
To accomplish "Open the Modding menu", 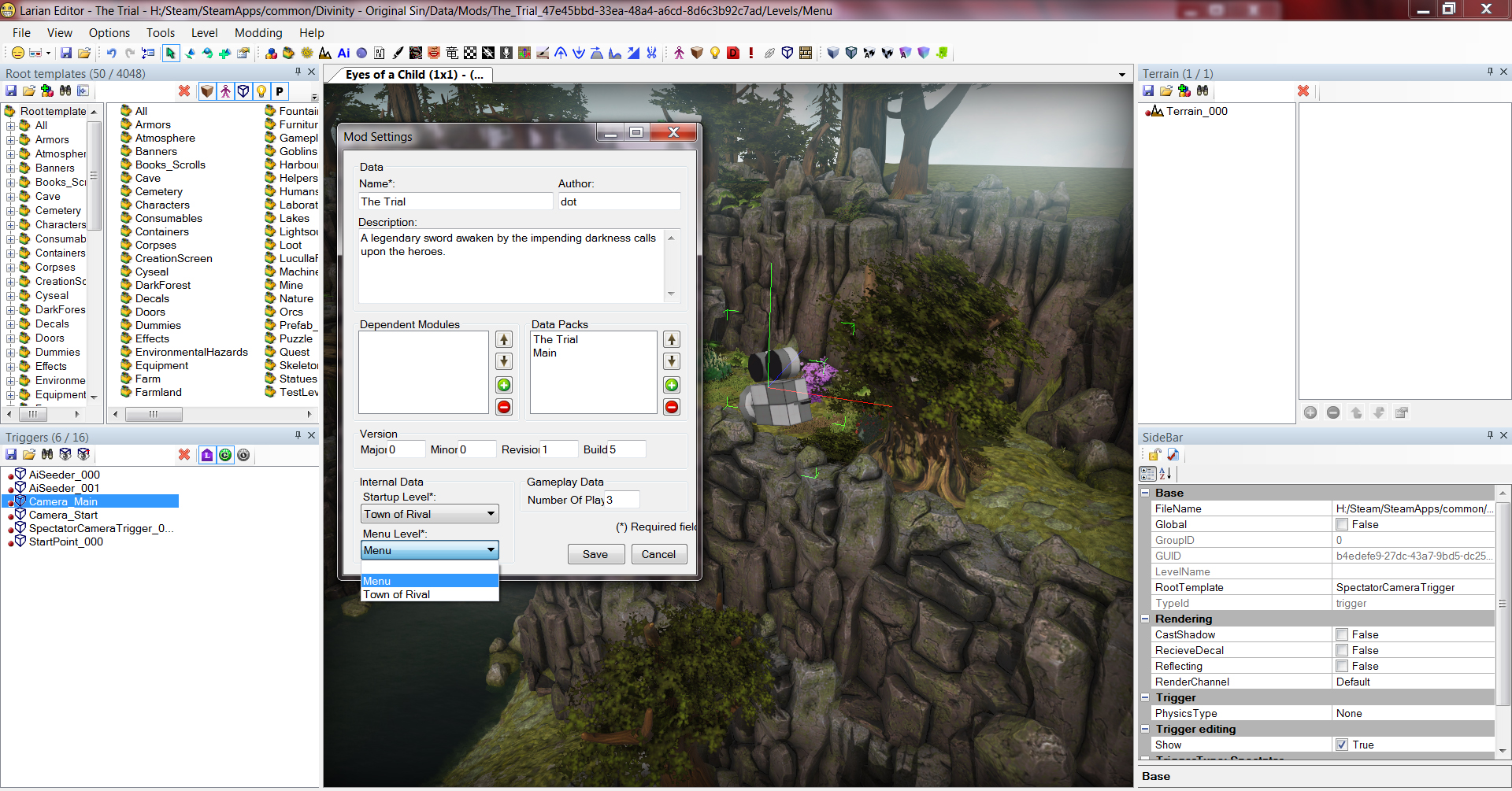I will point(258,33).
